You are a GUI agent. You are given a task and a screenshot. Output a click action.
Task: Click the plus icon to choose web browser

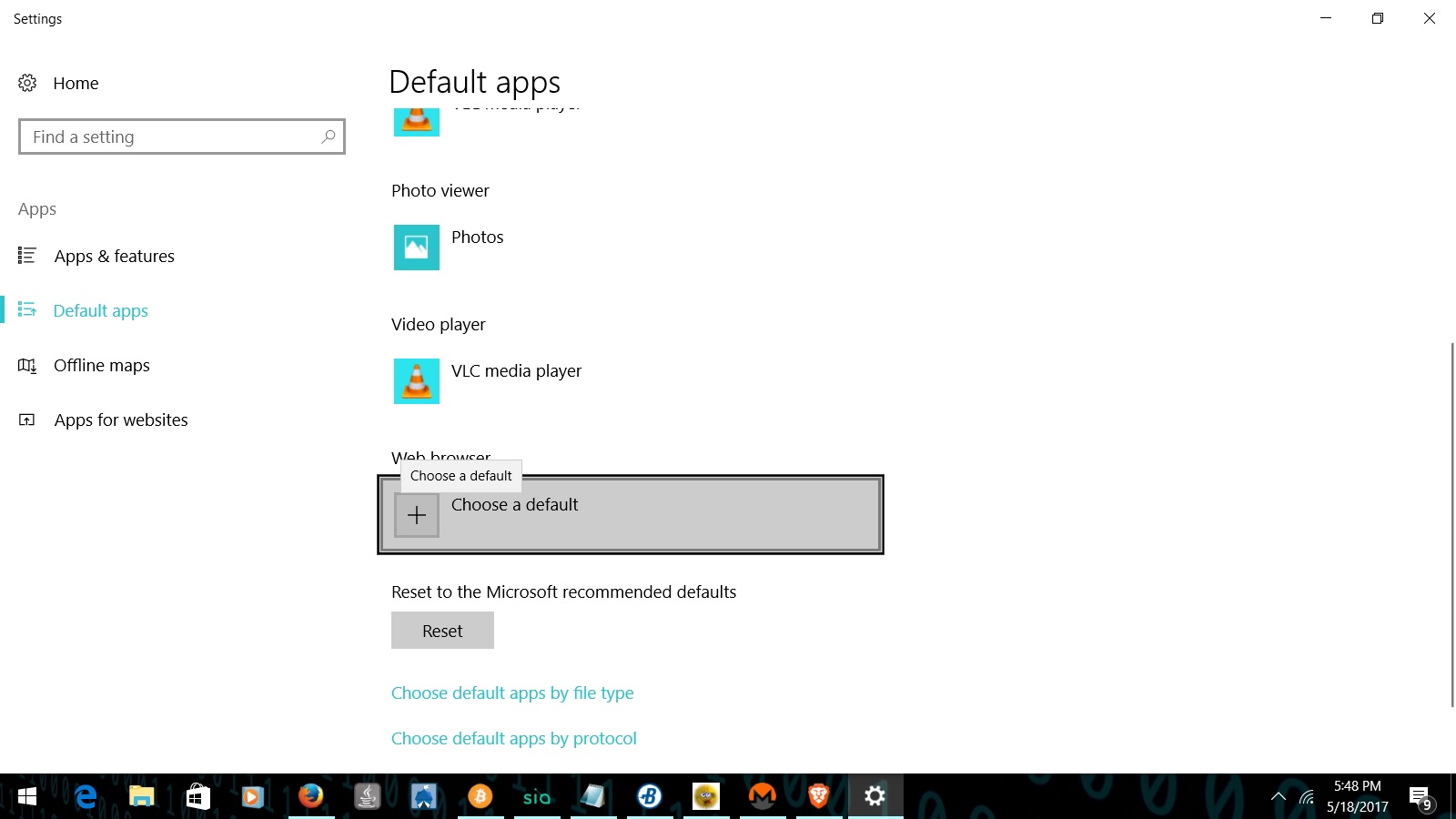pos(417,515)
